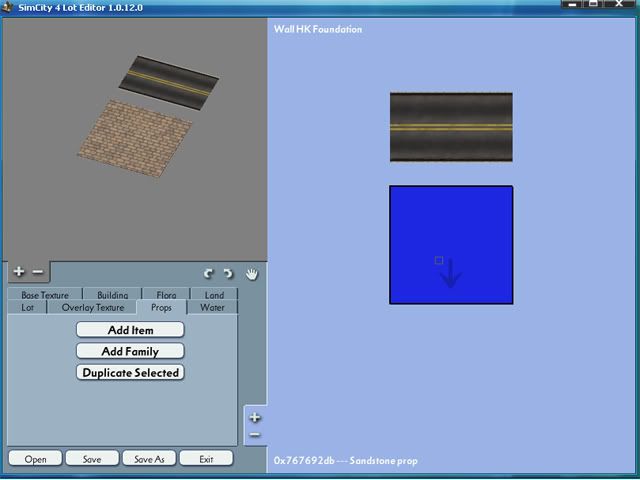
Task: Zoom out the 3D preview pane
Action: pyautogui.click(x=38, y=272)
